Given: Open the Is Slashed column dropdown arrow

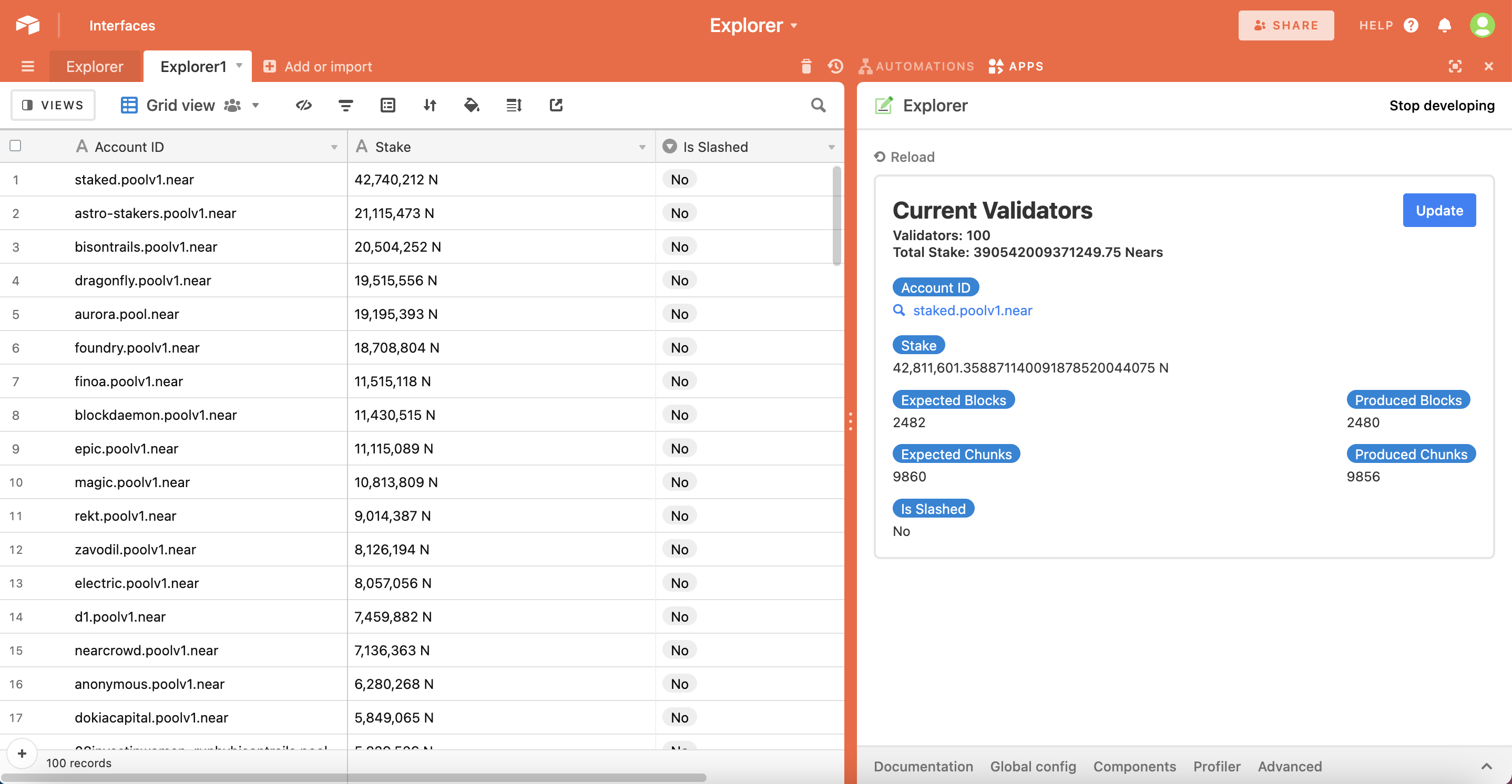Looking at the screenshot, I should pyautogui.click(x=831, y=147).
